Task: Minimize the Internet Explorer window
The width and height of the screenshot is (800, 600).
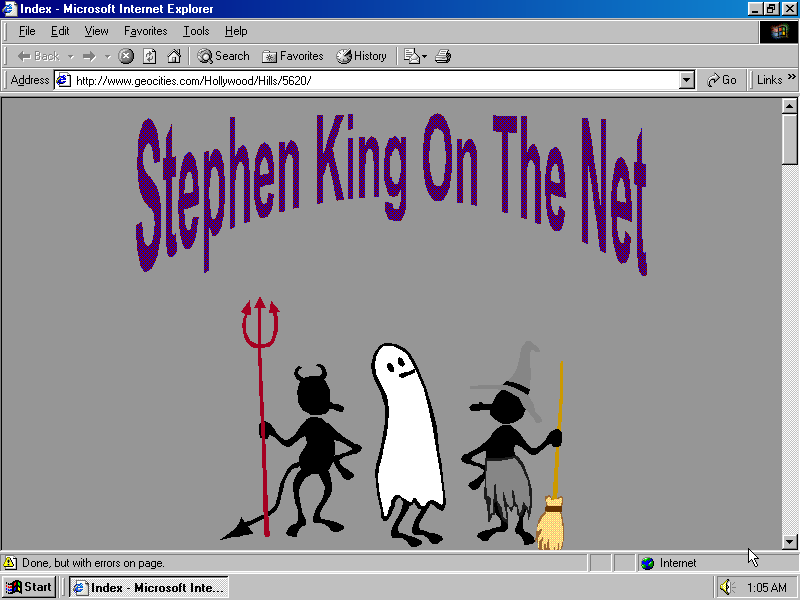Action: point(756,9)
